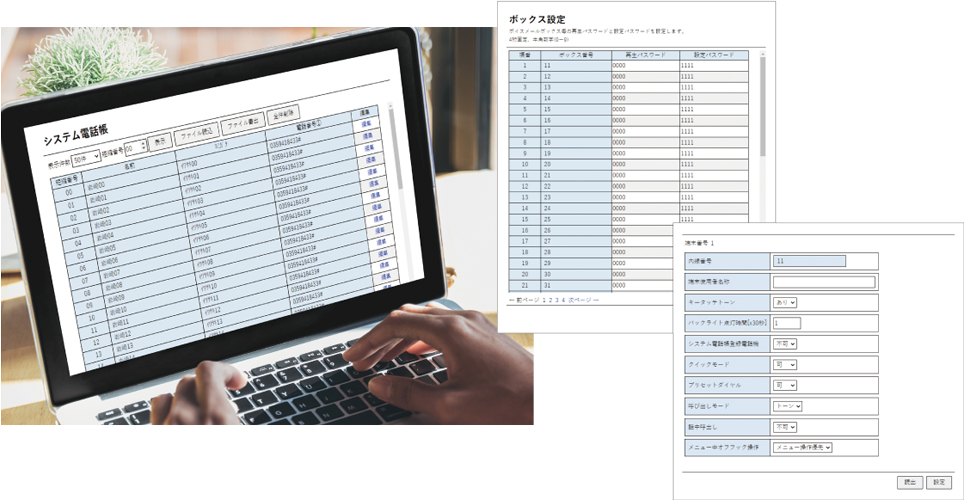Select the ボックス番号 column header
The height and width of the screenshot is (500, 964).
click(576, 55)
